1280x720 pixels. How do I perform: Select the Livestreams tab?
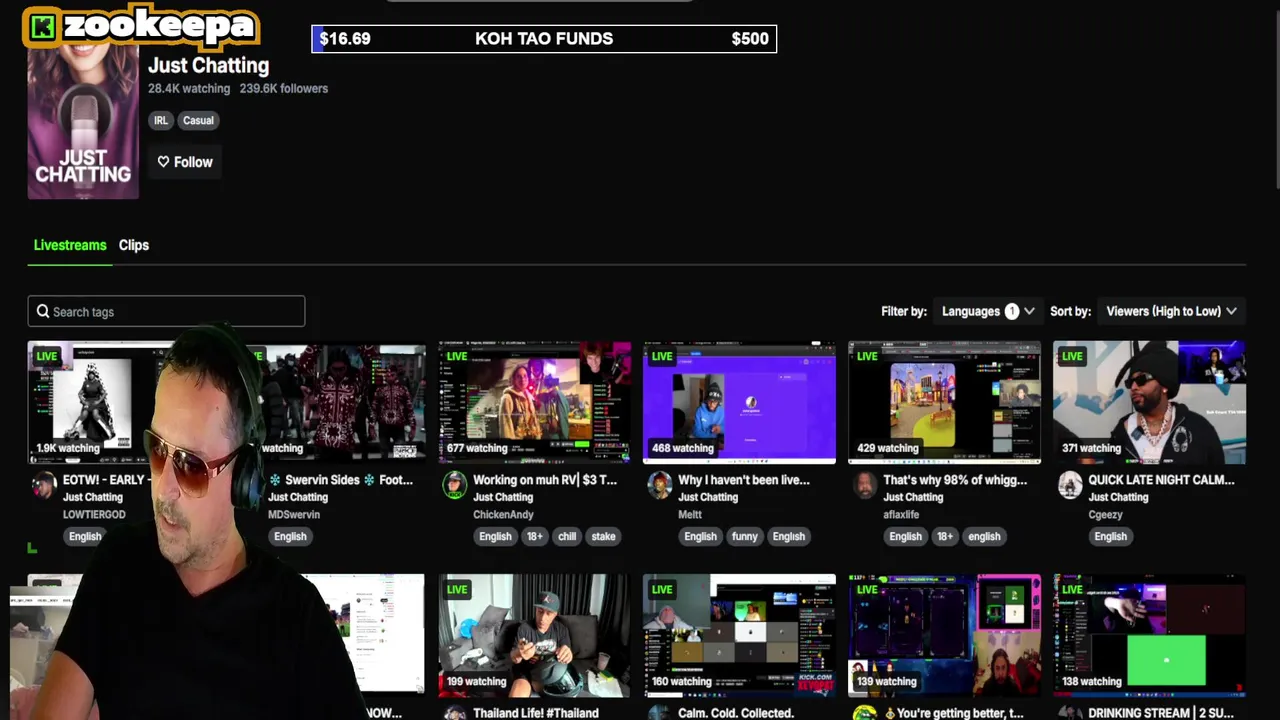[70, 245]
